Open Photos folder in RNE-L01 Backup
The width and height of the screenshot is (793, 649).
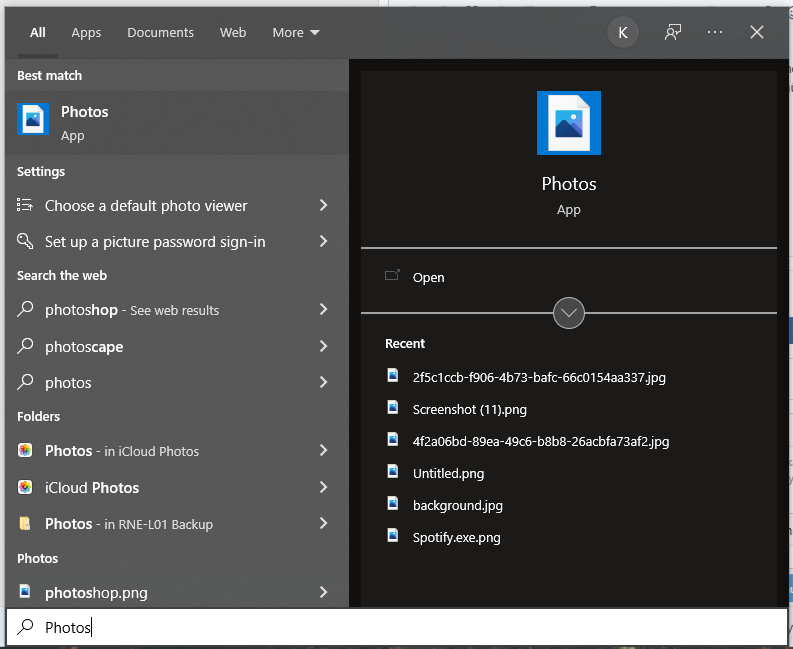coord(128,524)
